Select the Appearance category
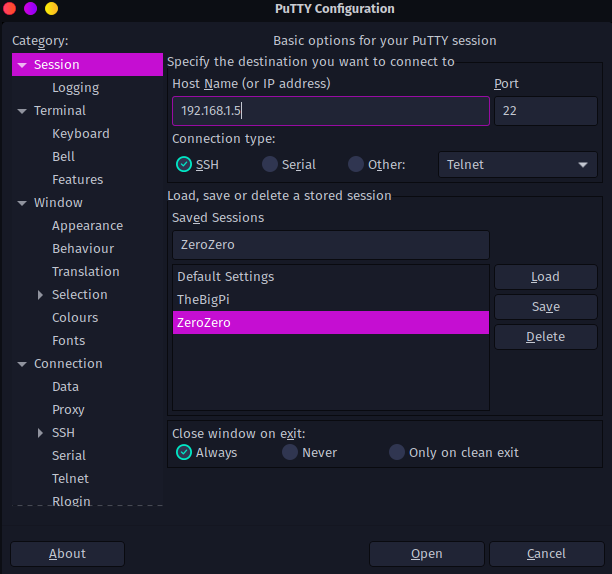This screenshot has width=612, height=574. 87,226
